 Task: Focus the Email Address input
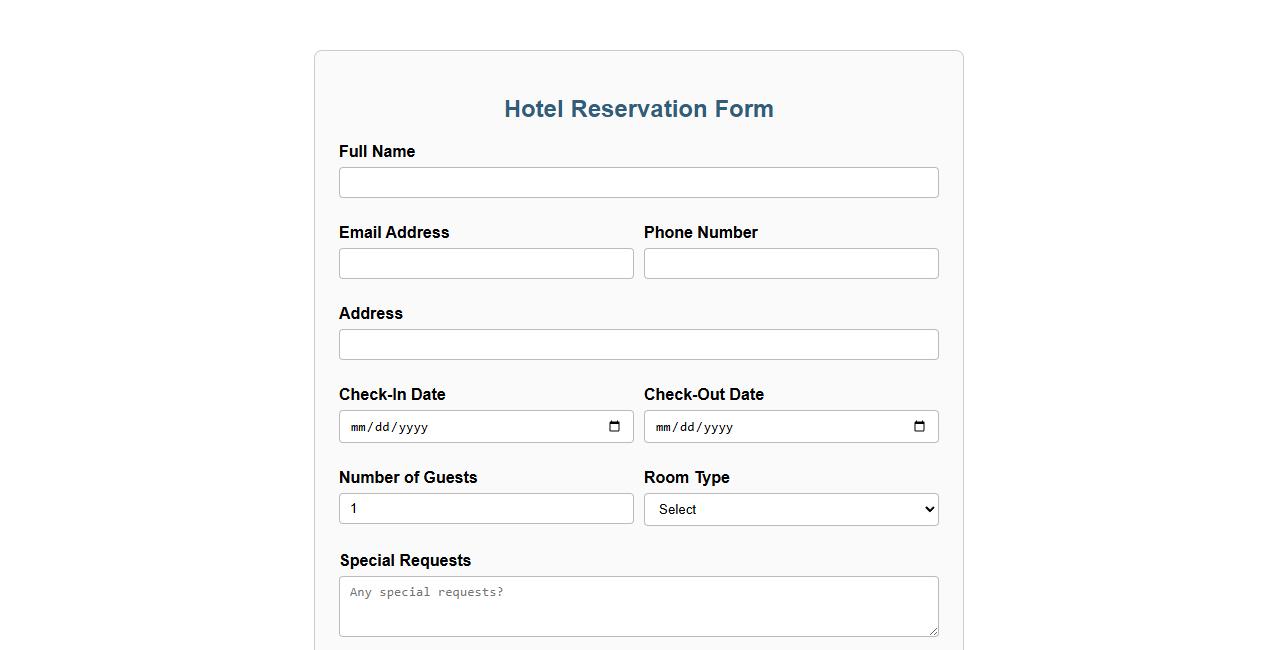click(486, 263)
